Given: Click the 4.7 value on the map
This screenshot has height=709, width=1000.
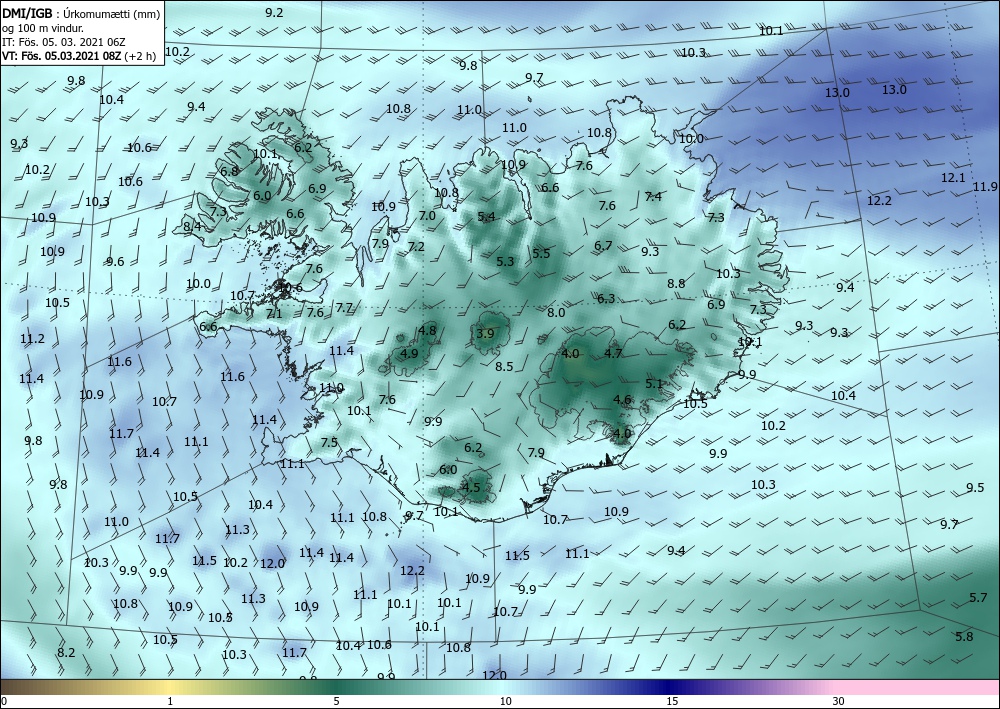Looking at the screenshot, I should [613, 353].
